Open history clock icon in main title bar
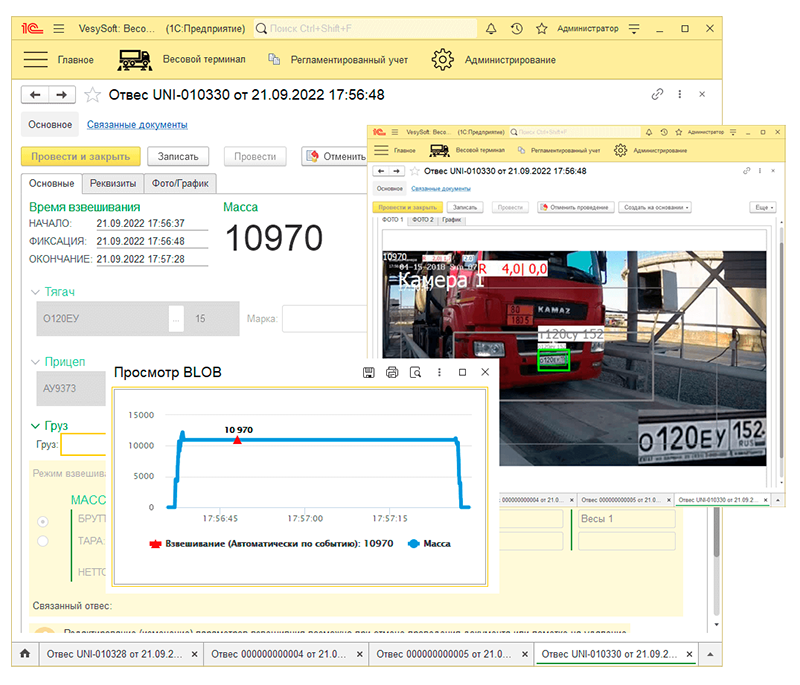Image resolution: width=800 pixels, height=685 pixels. point(516,29)
